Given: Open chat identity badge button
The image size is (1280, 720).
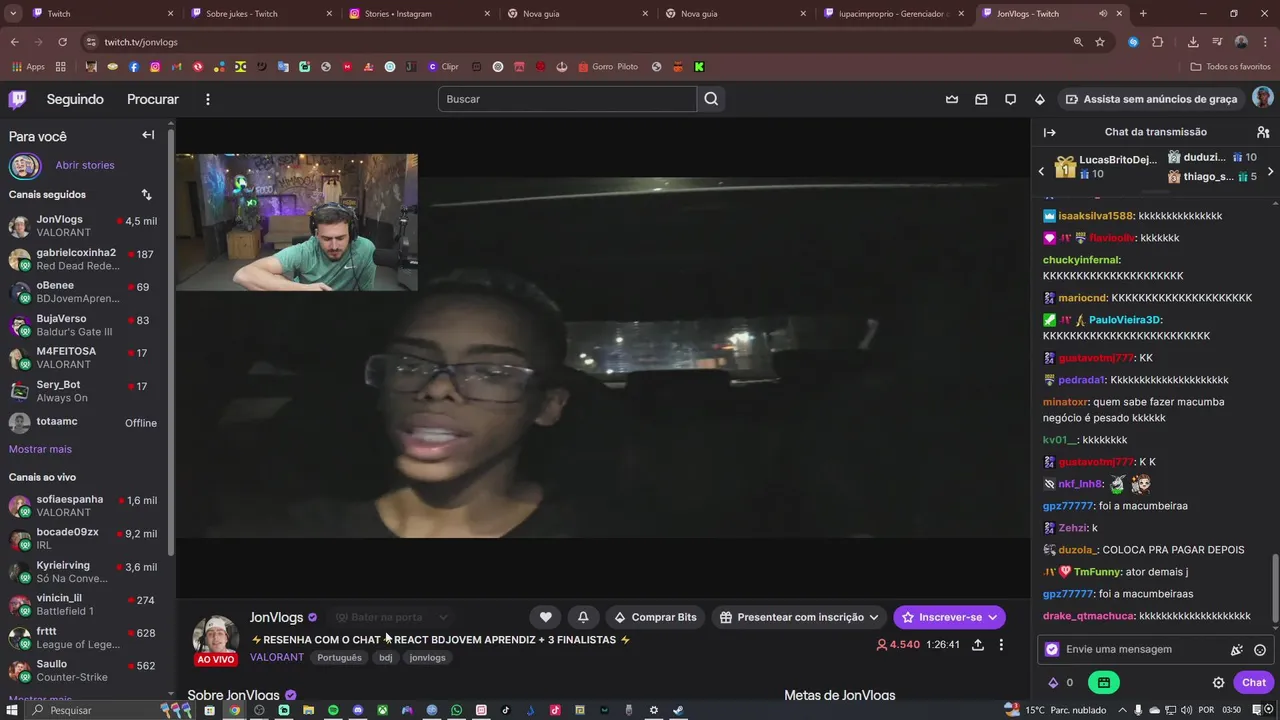Looking at the screenshot, I should (x=1052, y=649).
